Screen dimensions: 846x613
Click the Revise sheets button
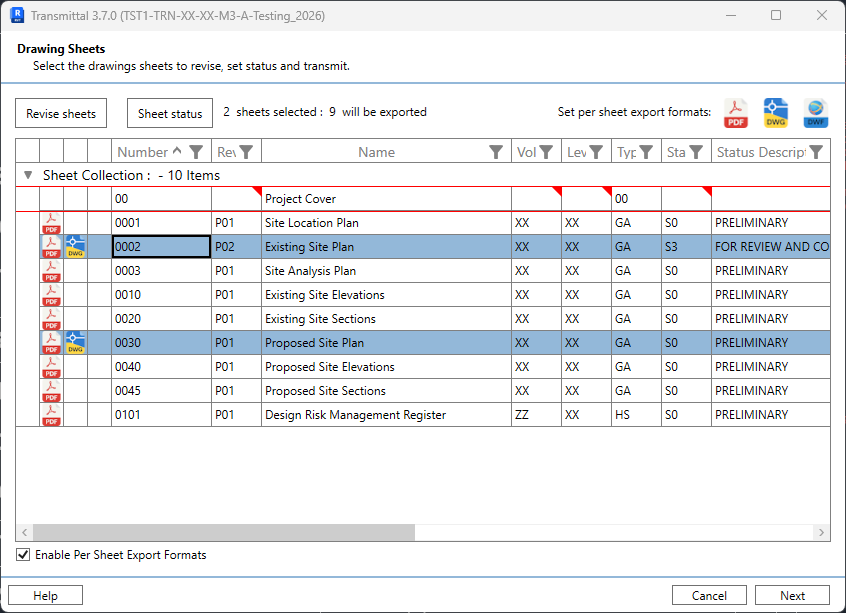pyautogui.click(x=61, y=113)
